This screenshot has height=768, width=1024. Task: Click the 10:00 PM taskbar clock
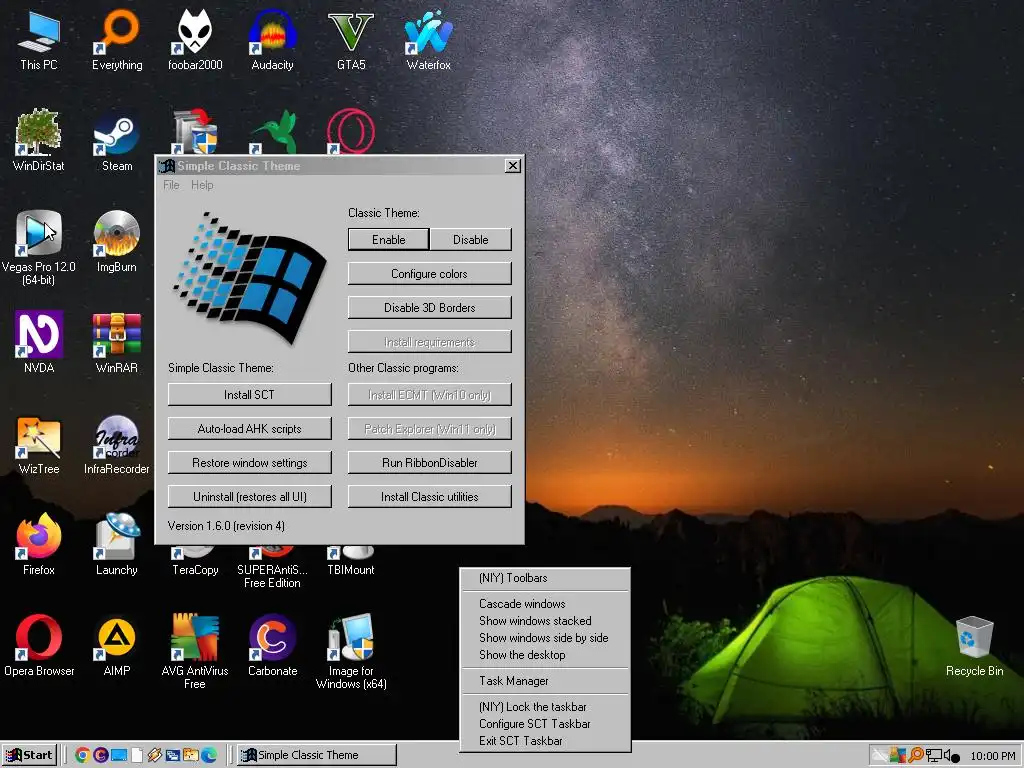point(993,756)
